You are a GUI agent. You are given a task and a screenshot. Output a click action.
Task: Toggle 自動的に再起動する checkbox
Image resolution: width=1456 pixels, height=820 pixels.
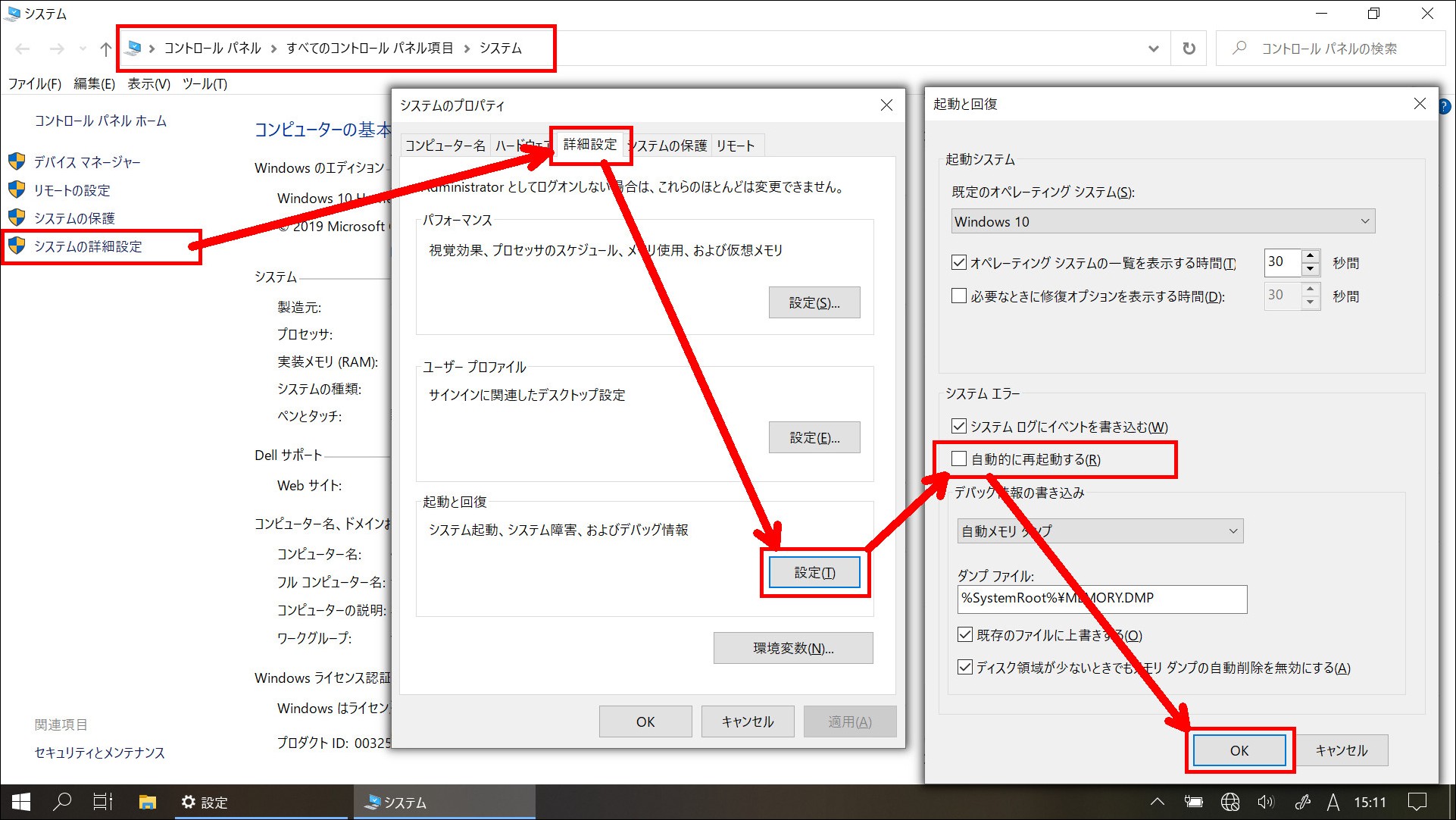click(959, 459)
